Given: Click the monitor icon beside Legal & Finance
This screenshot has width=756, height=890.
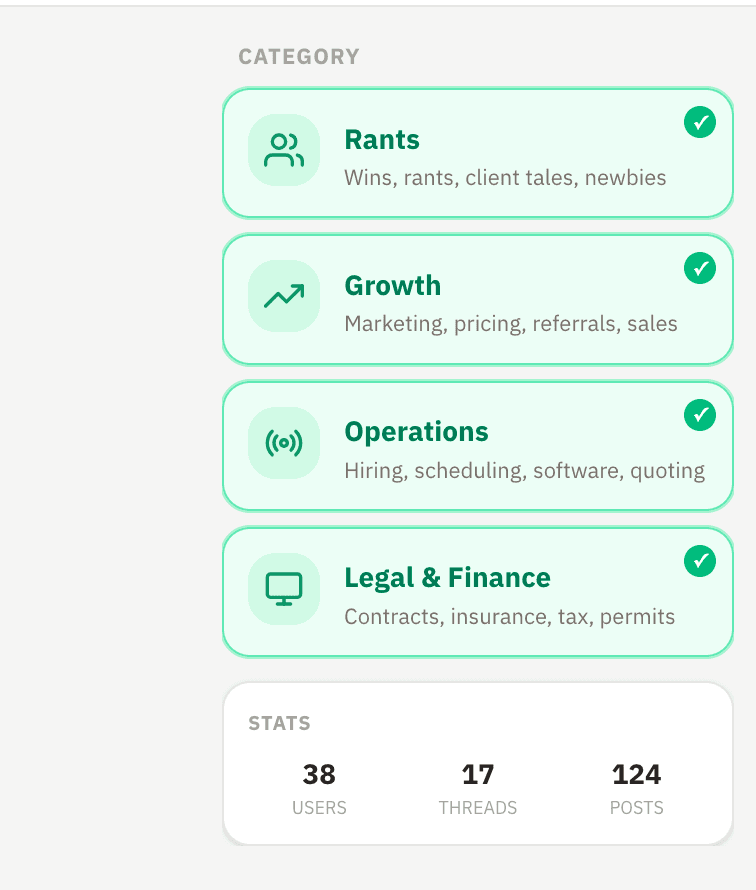Looking at the screenshot, I should (284, 589).
